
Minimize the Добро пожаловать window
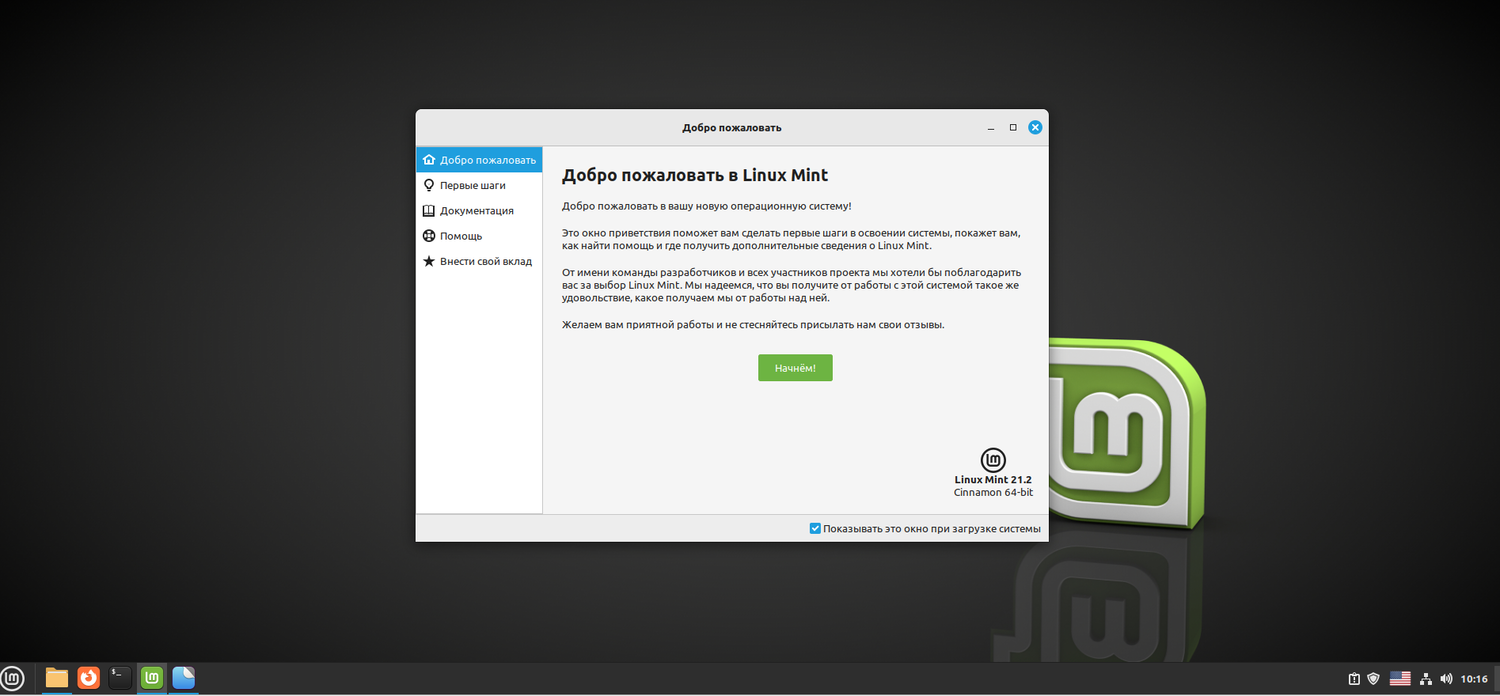(x=991, y=128)
